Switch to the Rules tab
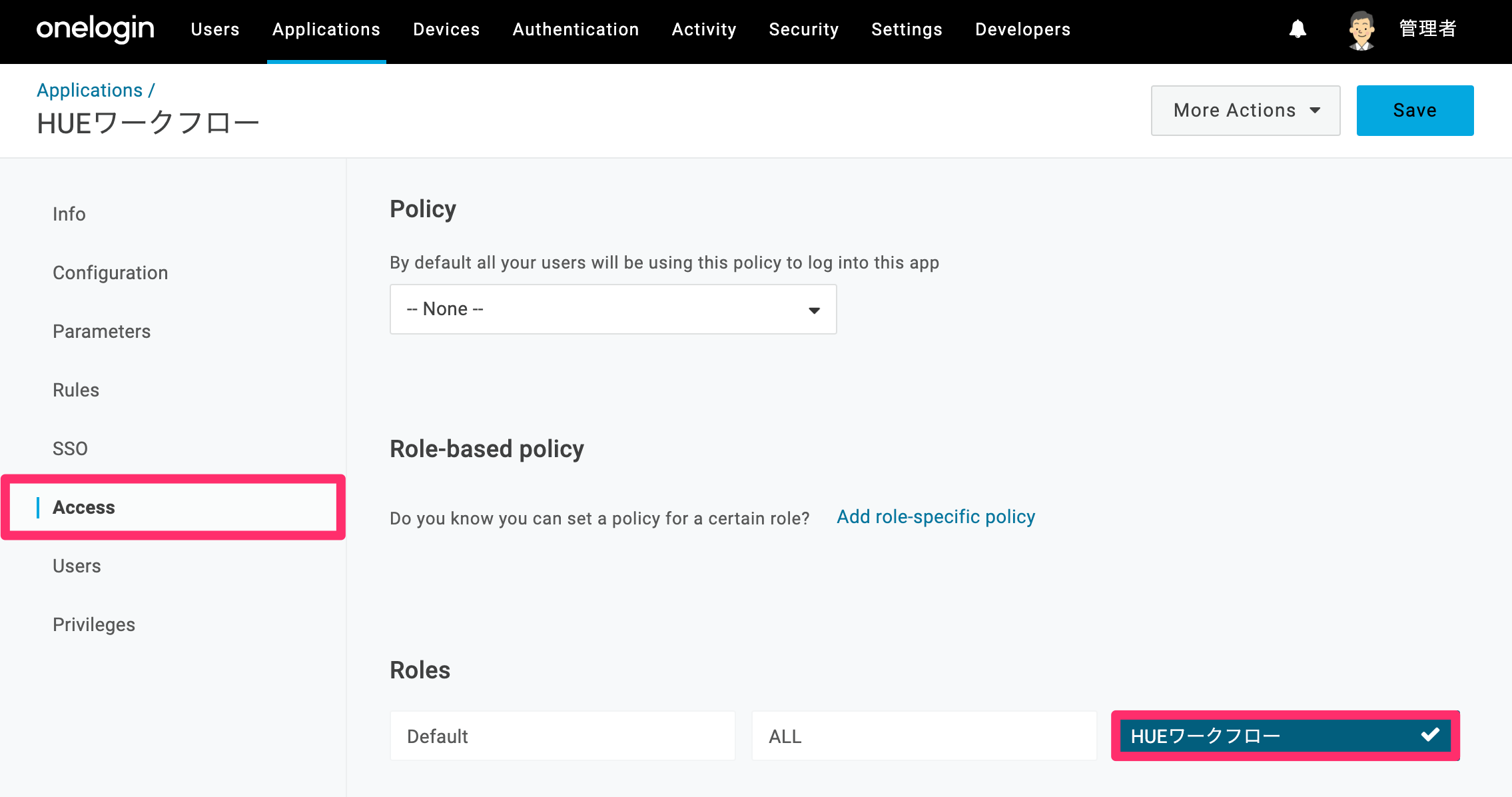Image resolution: width=1512 pixels, height=797 pixels. click(76, 390)
